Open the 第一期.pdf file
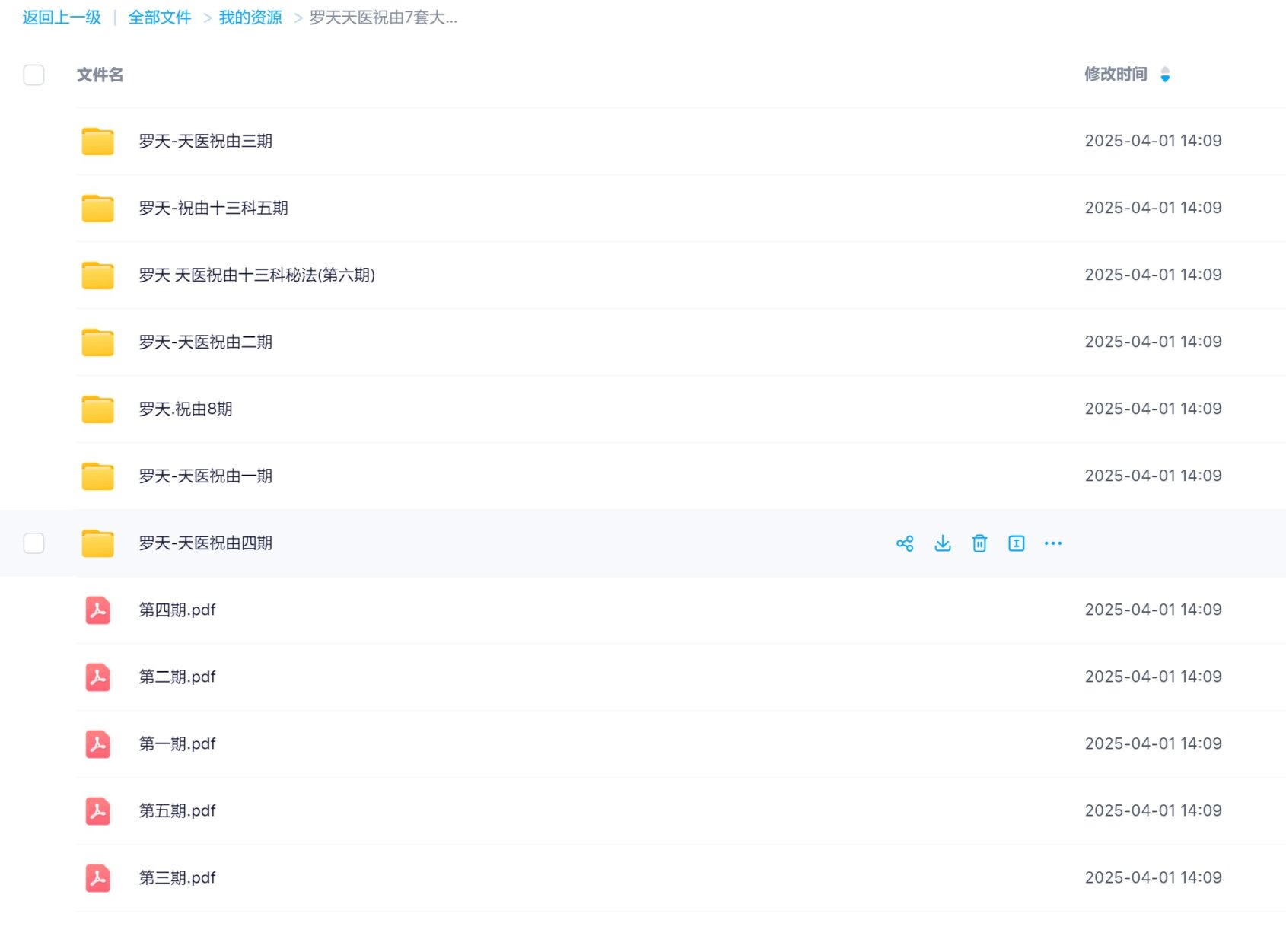Image resolution: width=1286 pixels, height=952 pixels. point(177,743)
